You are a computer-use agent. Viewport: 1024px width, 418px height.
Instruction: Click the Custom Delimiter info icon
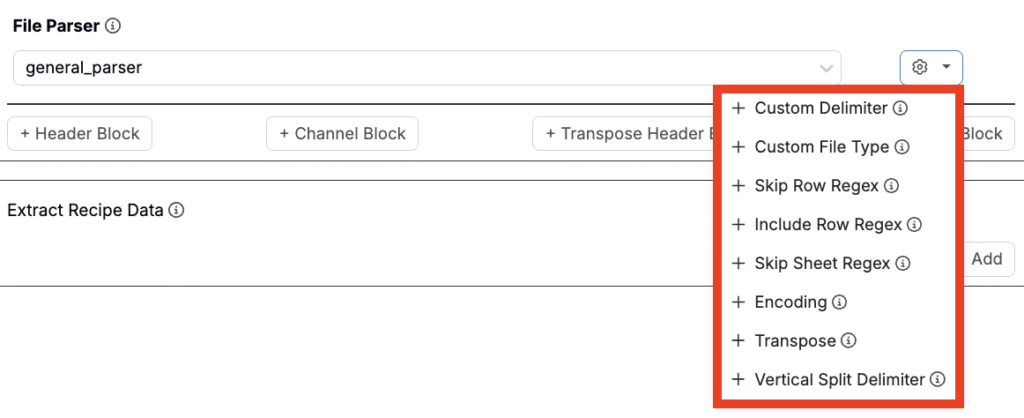(x=900, y=108)
